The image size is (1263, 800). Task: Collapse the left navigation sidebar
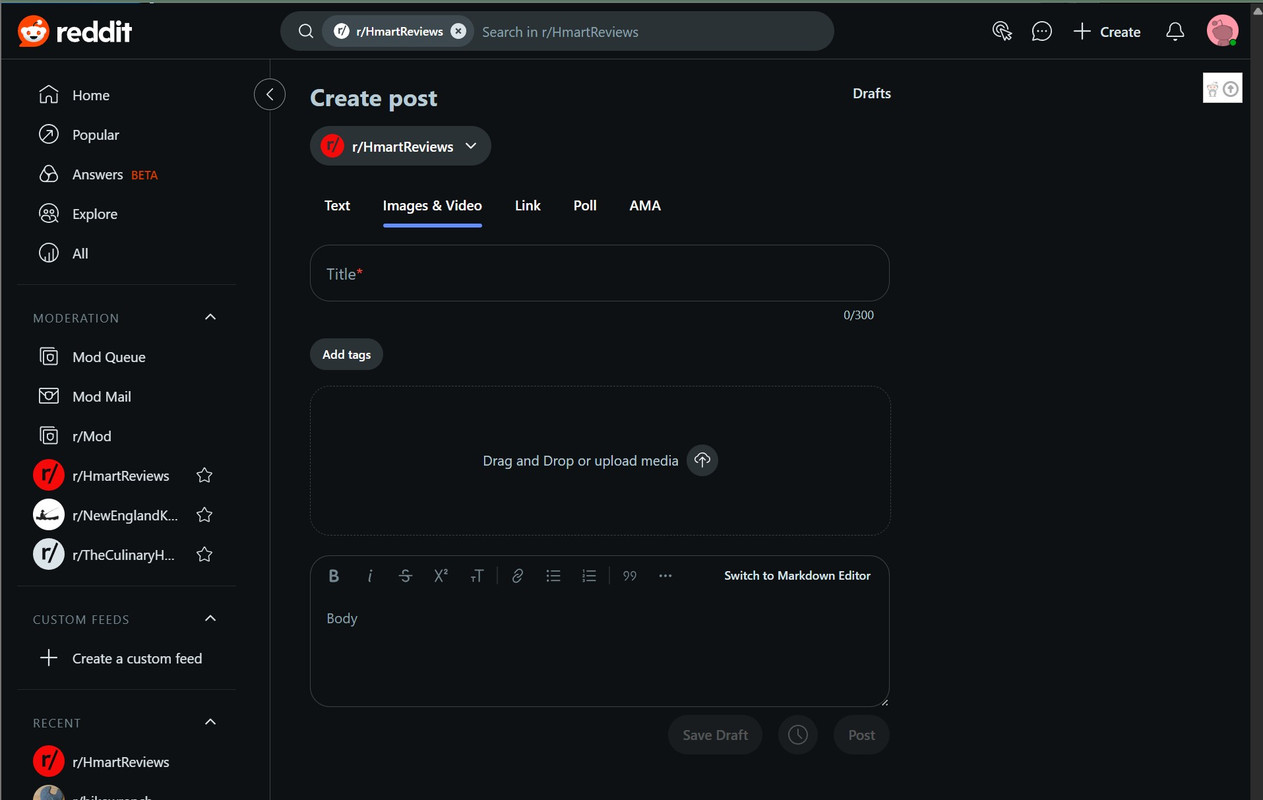click(x=270, y=94)
